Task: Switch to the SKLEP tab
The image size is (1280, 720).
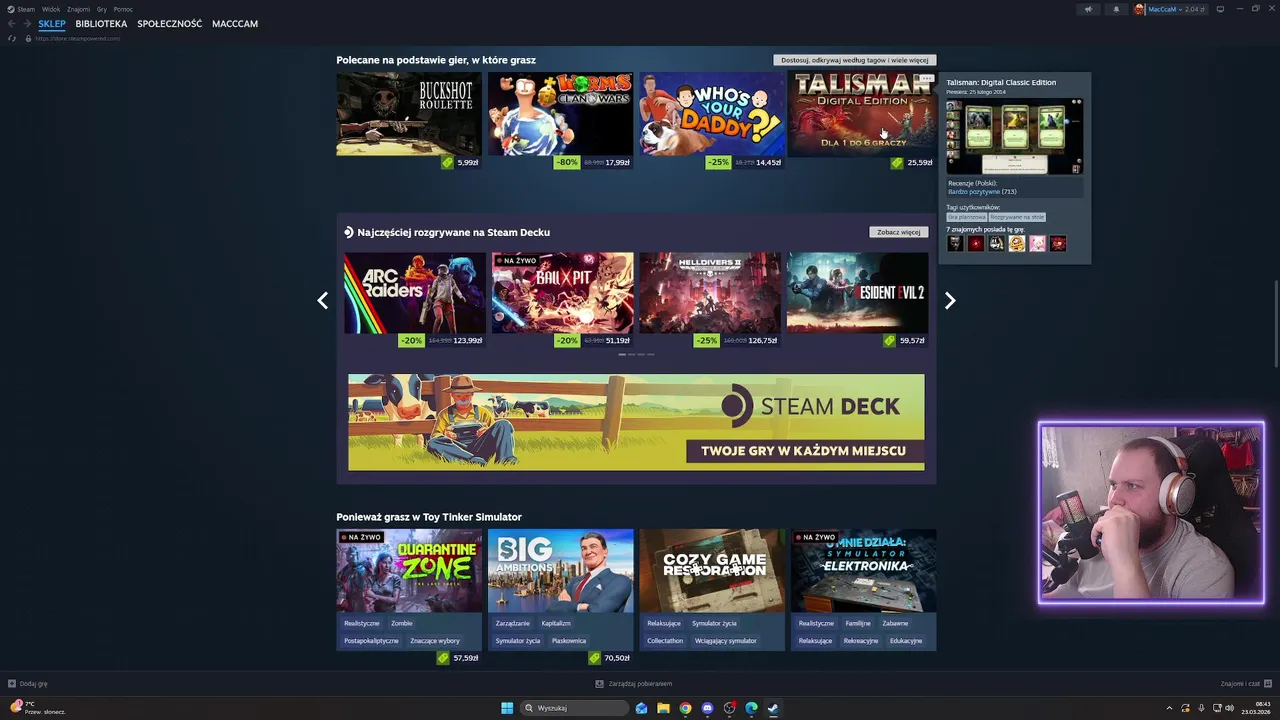Action: pos(52,24)
